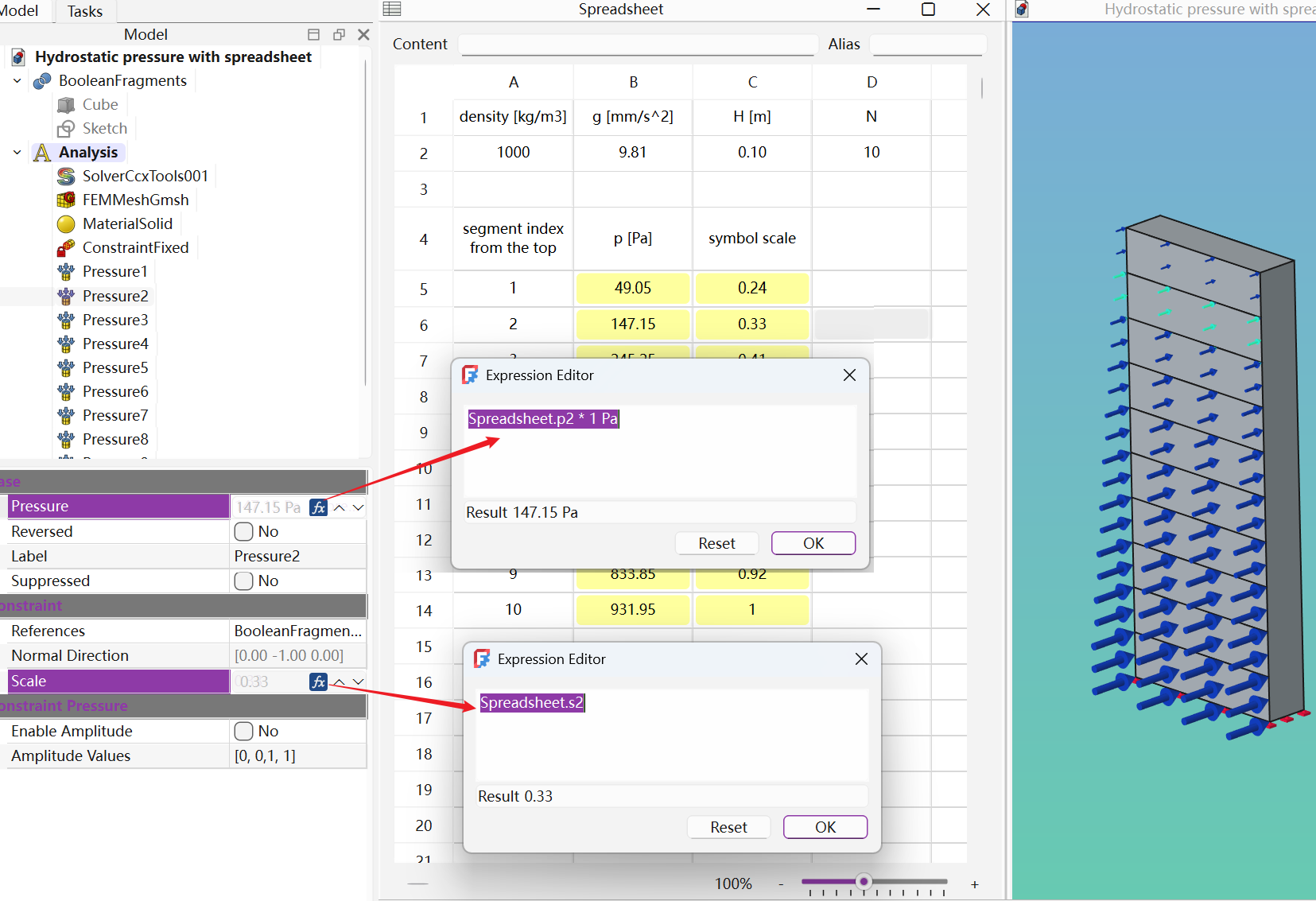
Task: Click the SolverCcxTools001 solver icon
Action: pyautogui.click(x=66, y=177)
